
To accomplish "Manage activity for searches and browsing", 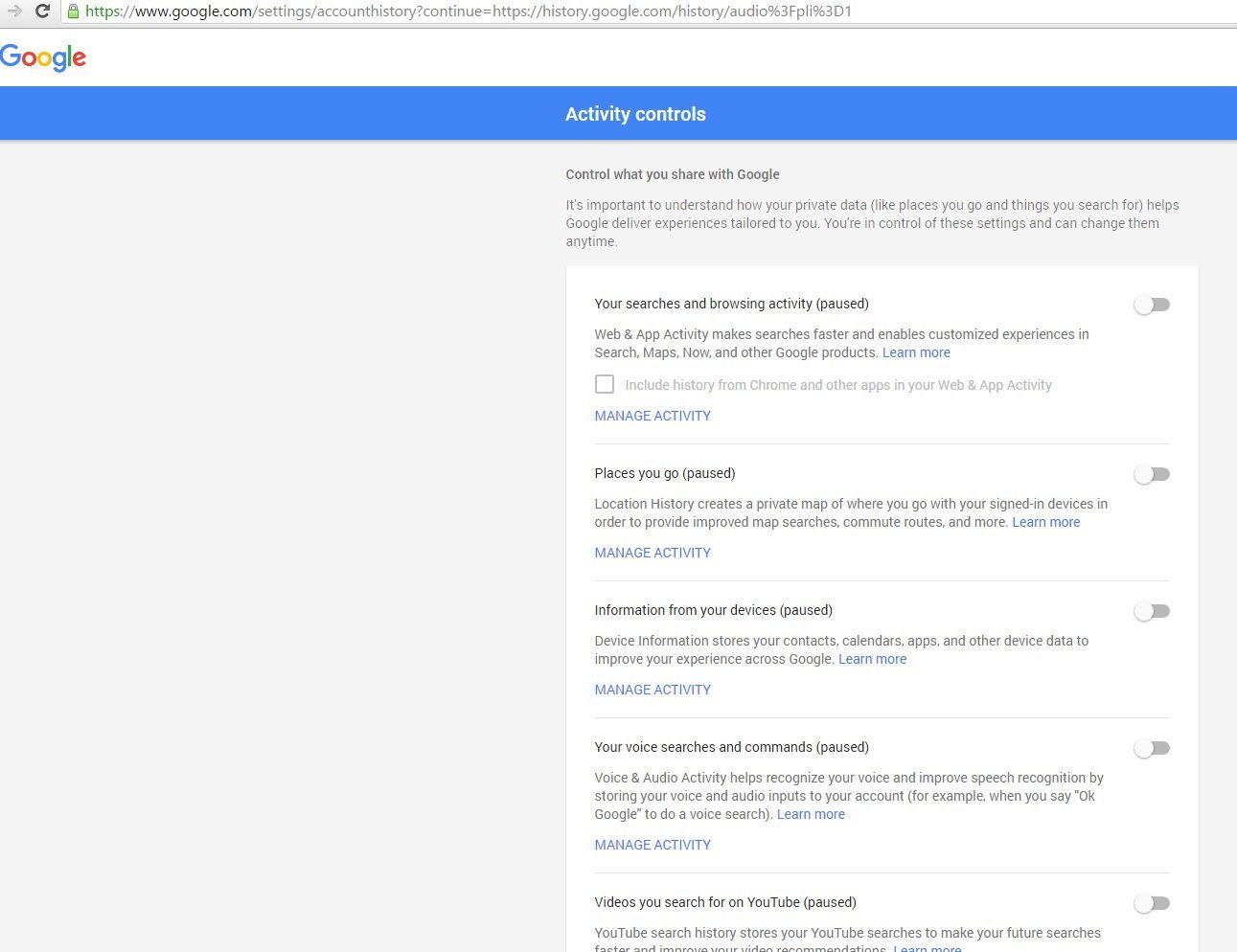I will pyautogui.click(x=653, y=416).
